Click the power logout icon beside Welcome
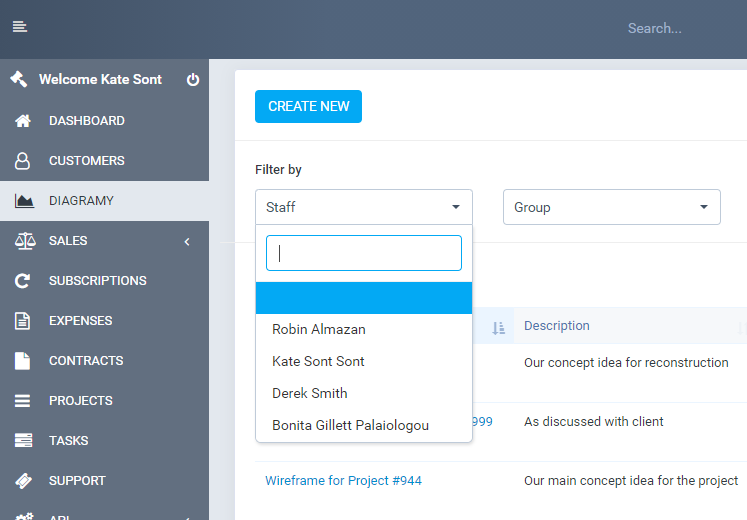The width and height of the screenshot is (747, 520). coord(193,80)
